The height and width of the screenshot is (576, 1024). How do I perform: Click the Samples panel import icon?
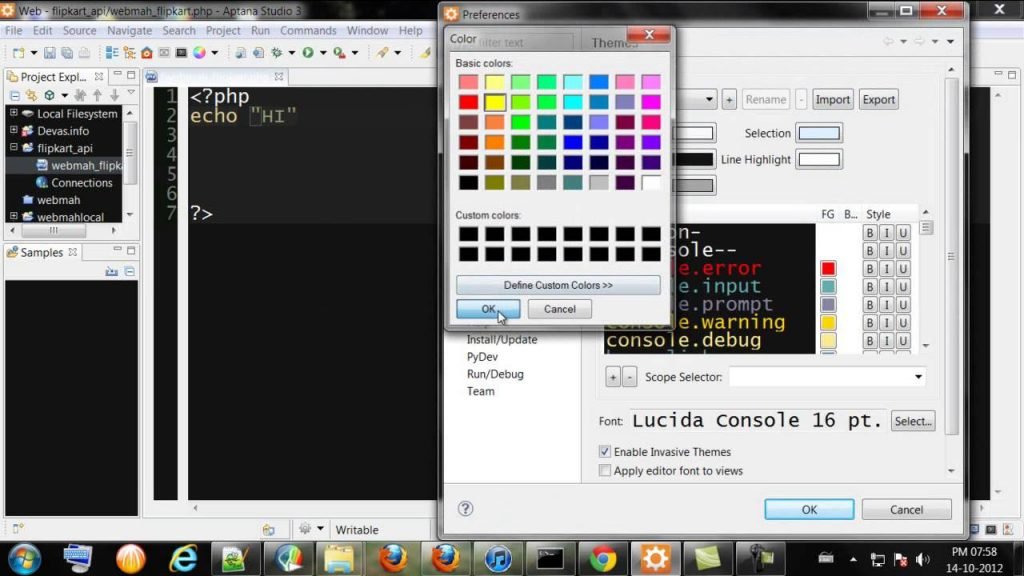point(112,271)
